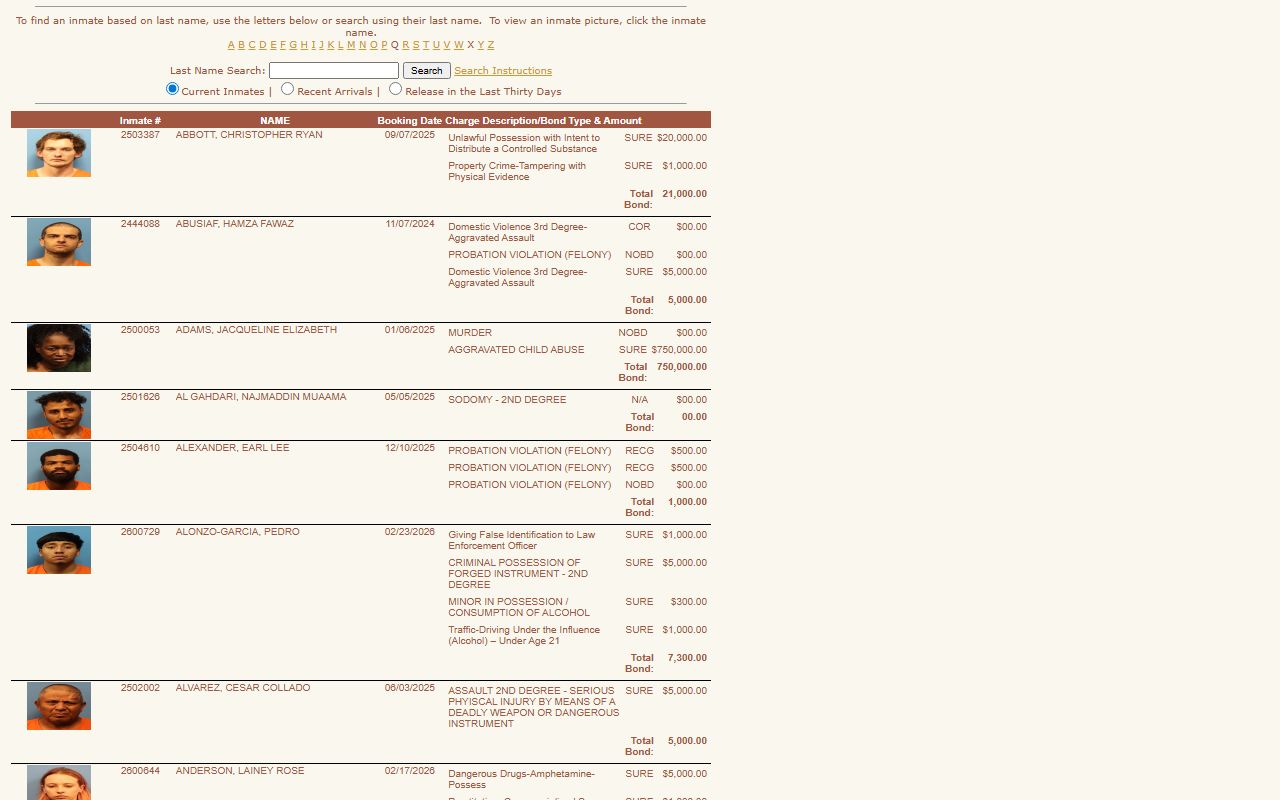Image resolution: width=1280 pixels, height=800 pixels.
Task: Click the $750,000.00 bond amount
Action: (679, 350)
